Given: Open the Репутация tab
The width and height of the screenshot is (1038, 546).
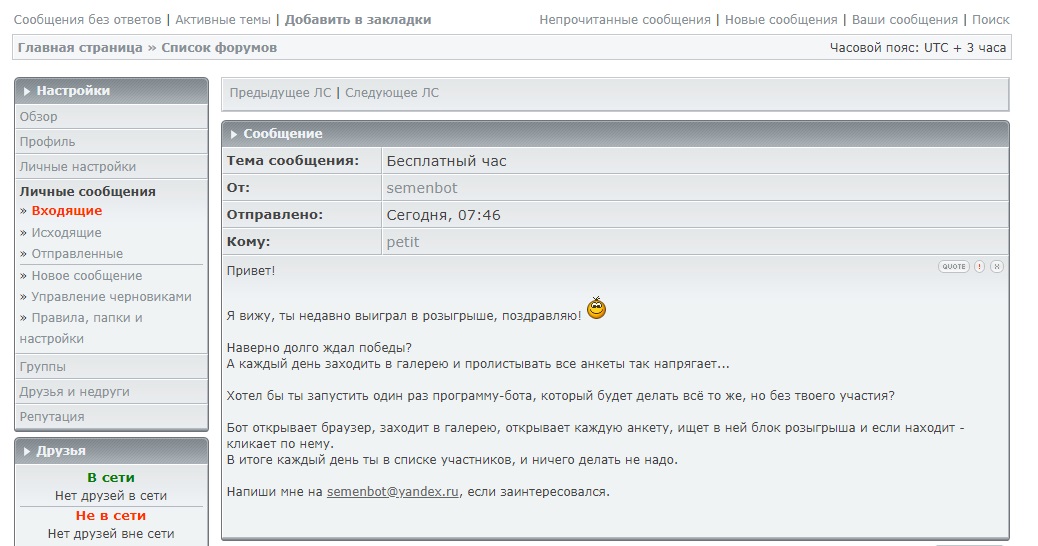Looking at the screenshot, I should [x=52, y=417].
